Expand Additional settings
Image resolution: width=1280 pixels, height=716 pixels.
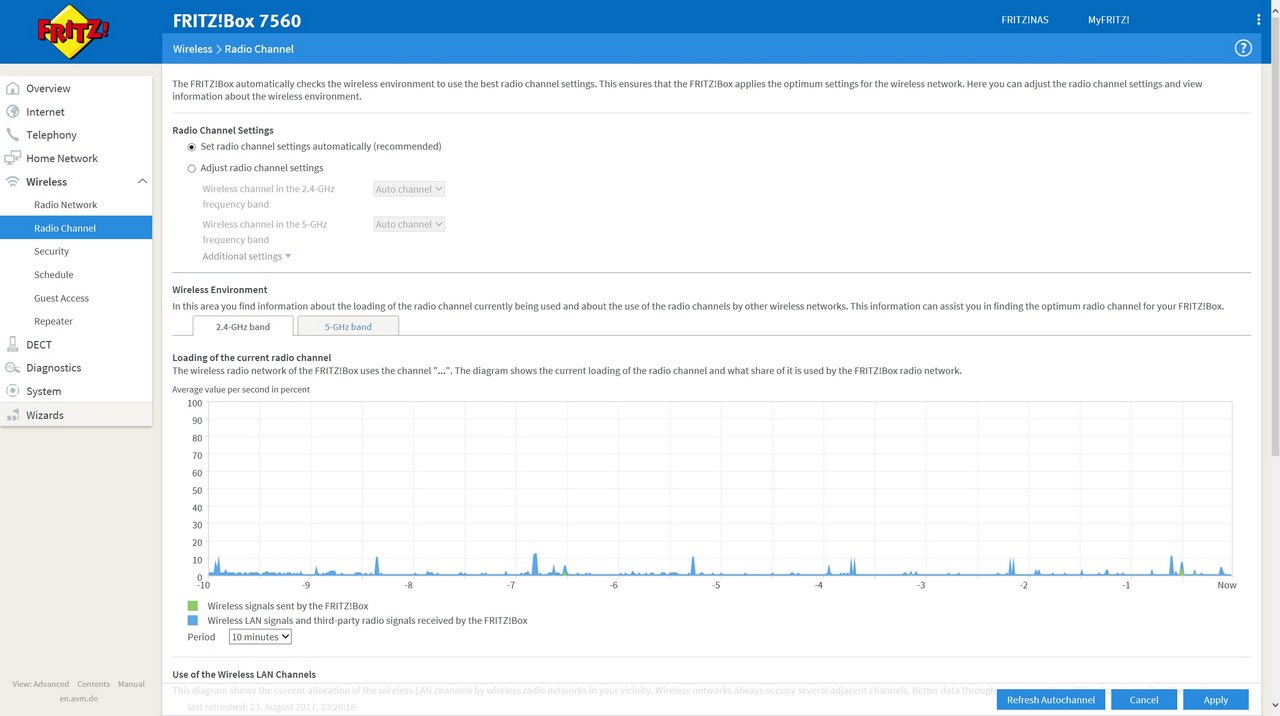pyautogui.click(x=247, y=256)
